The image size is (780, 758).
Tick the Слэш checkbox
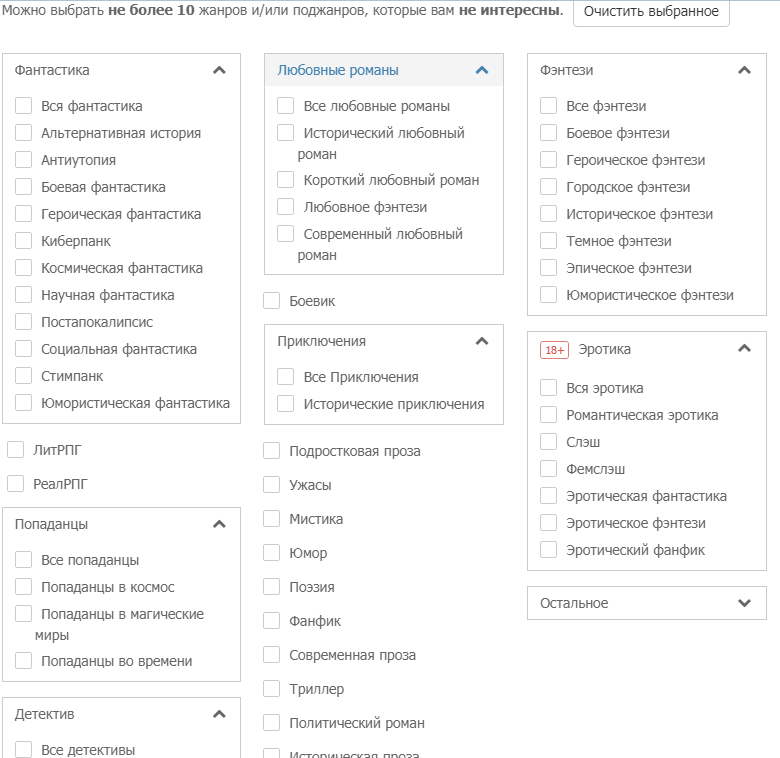(x=548, y=442)
